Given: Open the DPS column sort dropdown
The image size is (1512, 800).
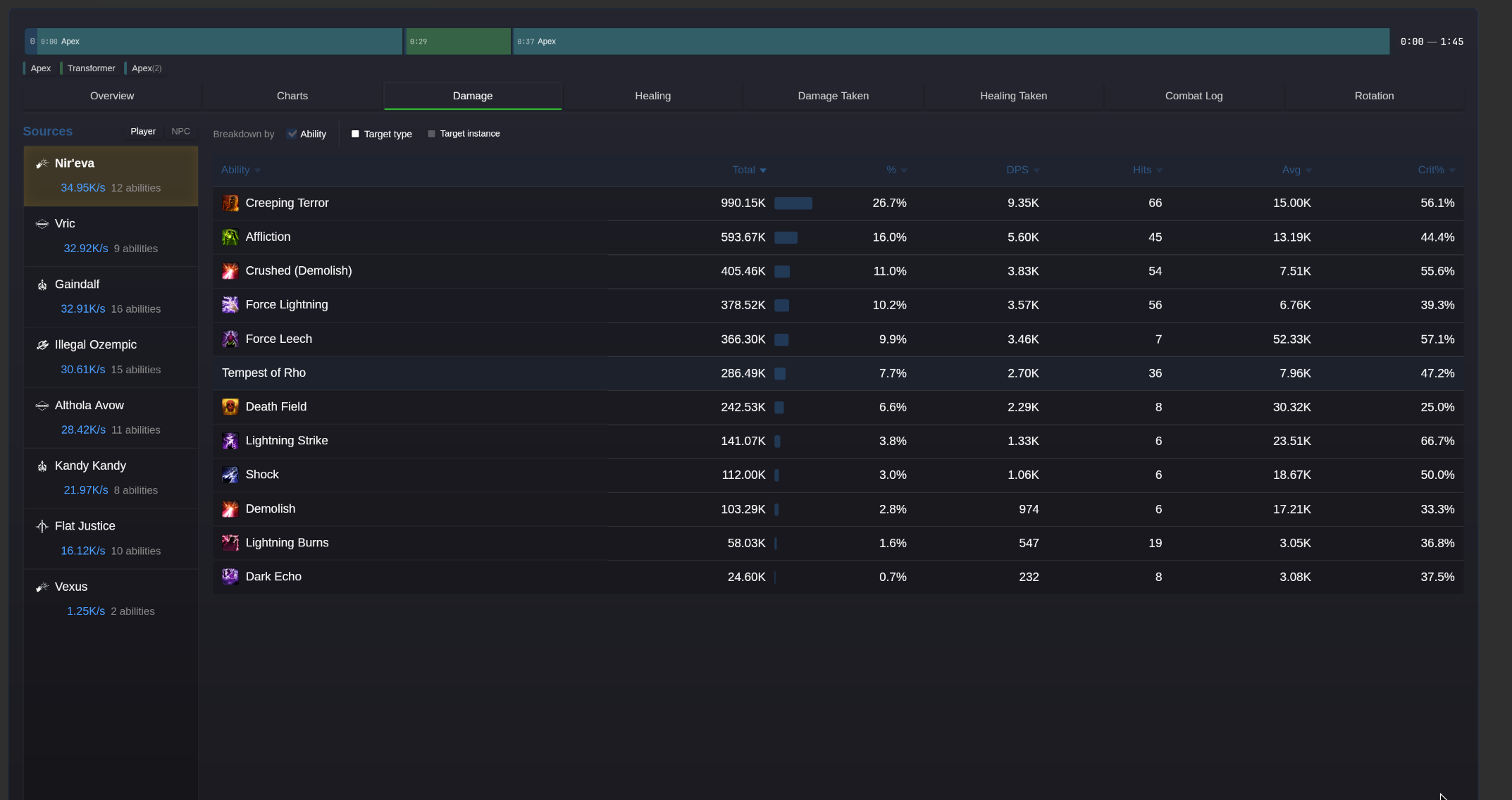Looking at the screenshot, I should pos(1036,170).
